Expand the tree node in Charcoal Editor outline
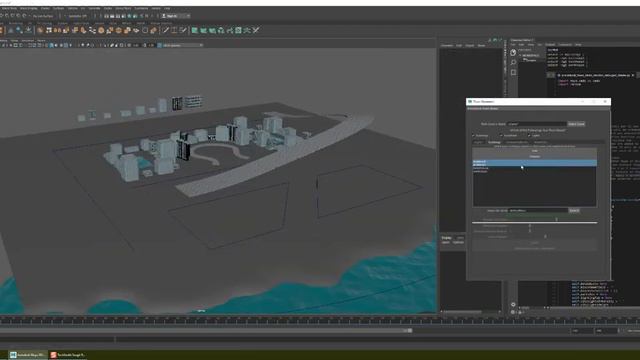The image size is (640, 360). tap(520, 56)
